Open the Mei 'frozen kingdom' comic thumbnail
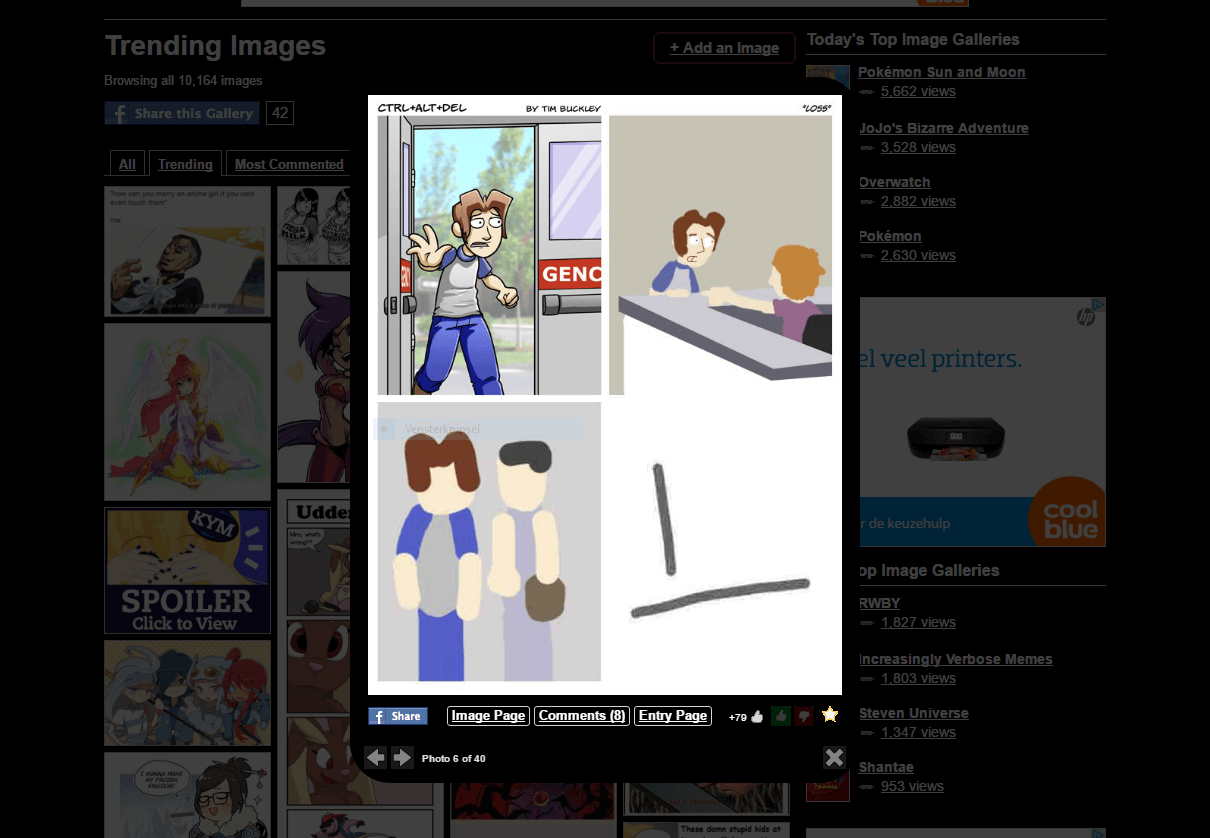The width and height of the screenshot is (1210, 838). click(x=187, y=795)
